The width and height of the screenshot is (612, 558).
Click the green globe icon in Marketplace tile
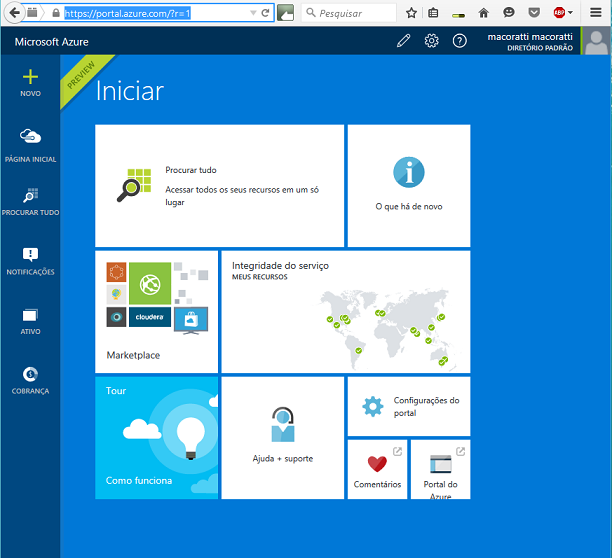coord(150,284)
